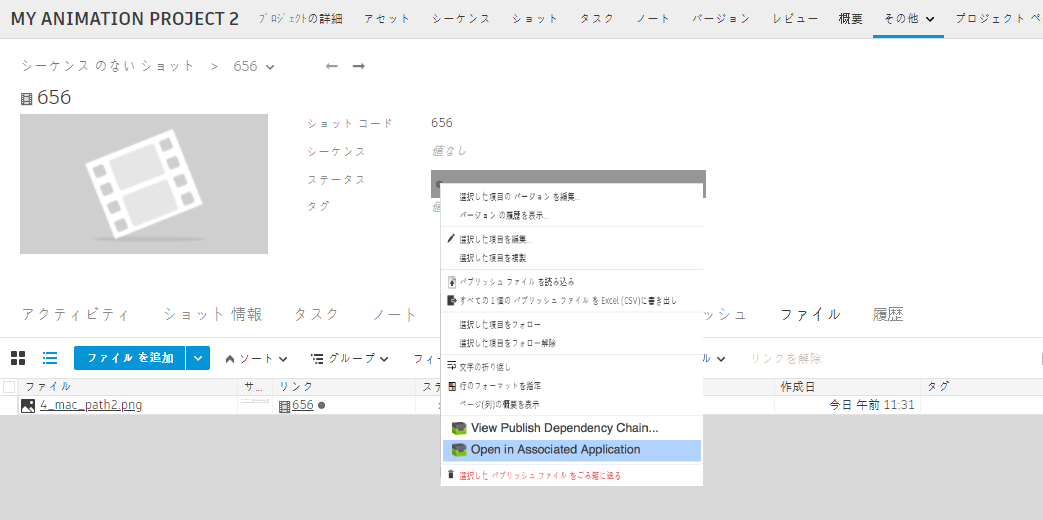Switch to list view mode
This screenshot has height=520, width=1043.
click(x=50, y=358)
